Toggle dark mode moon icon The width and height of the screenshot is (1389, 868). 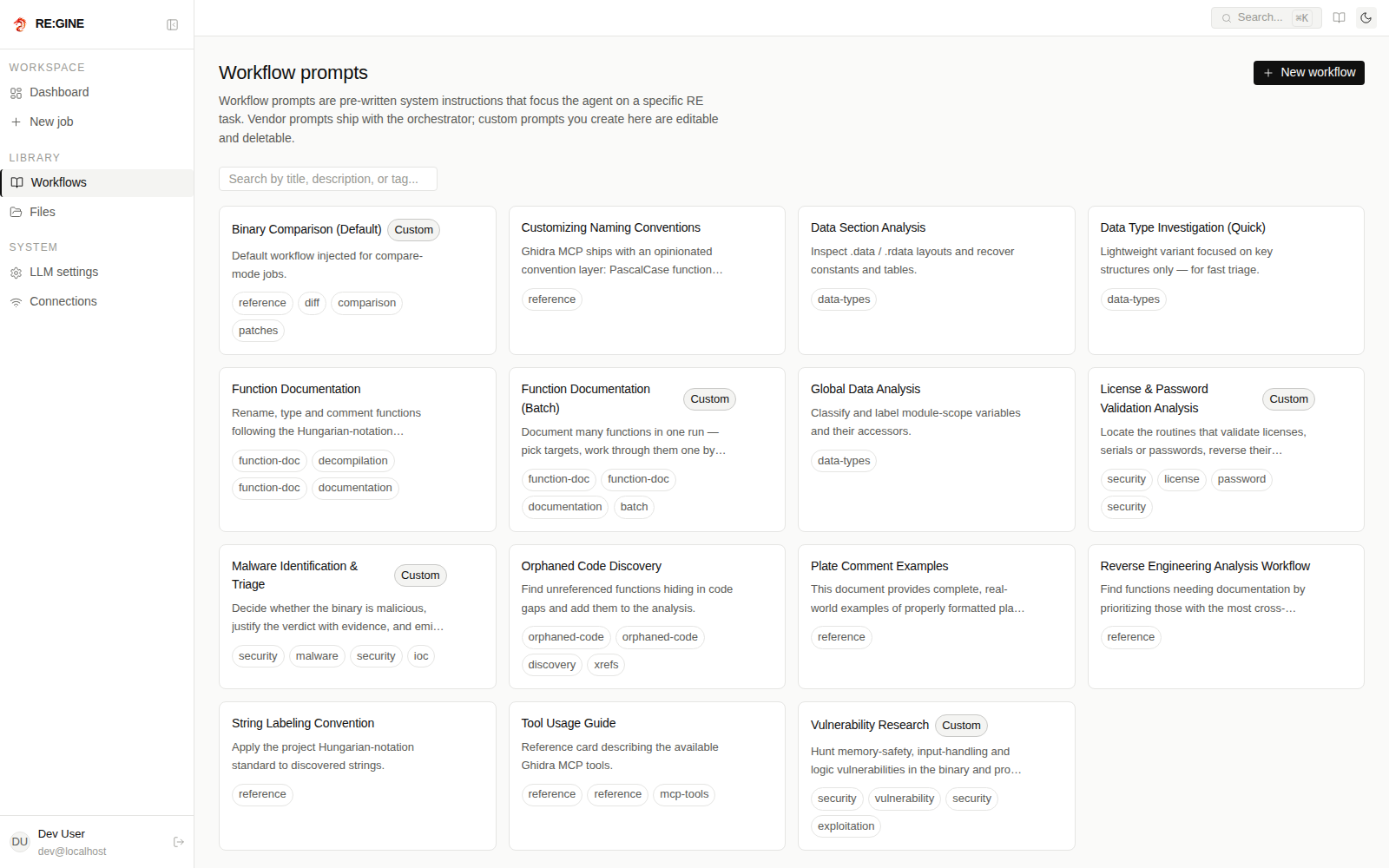click(1366, 17)
